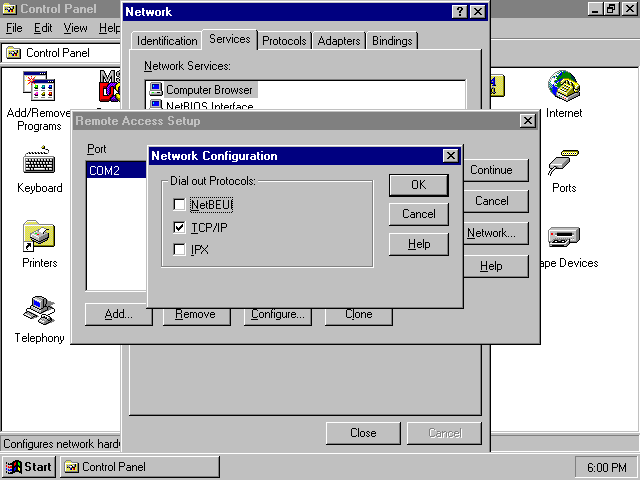The height and width of the screenshot is (480, 640).
Task: Open the File menu in Control Panel
Action: coord(14,28)
